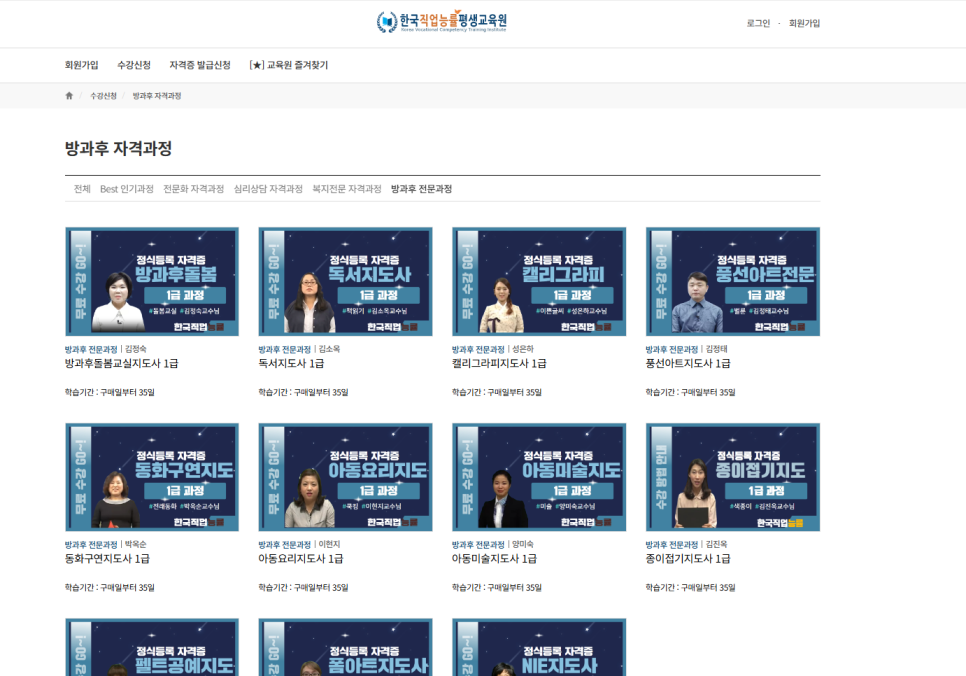This screenshot has width=966, height=676.
Task: Click the home icon in the breadcrumb
Action: [x=69, y=96]
